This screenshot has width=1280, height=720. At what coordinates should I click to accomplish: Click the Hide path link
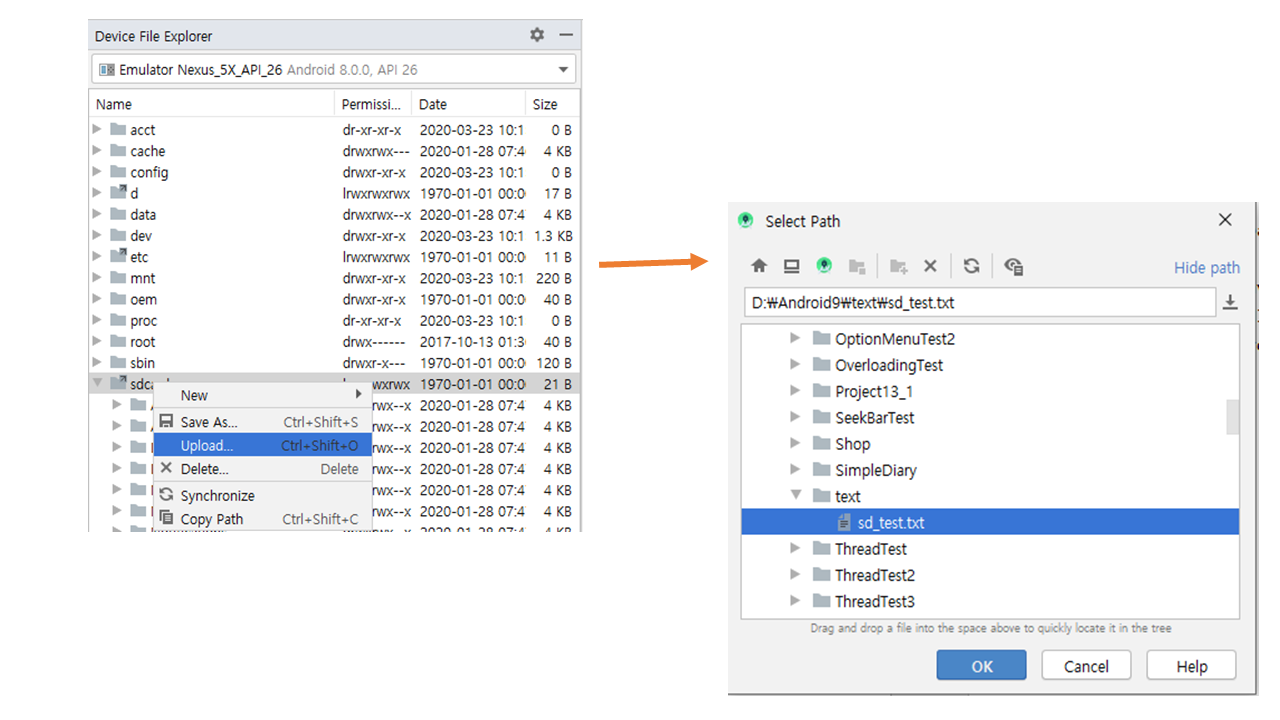tap(1206, 267)
